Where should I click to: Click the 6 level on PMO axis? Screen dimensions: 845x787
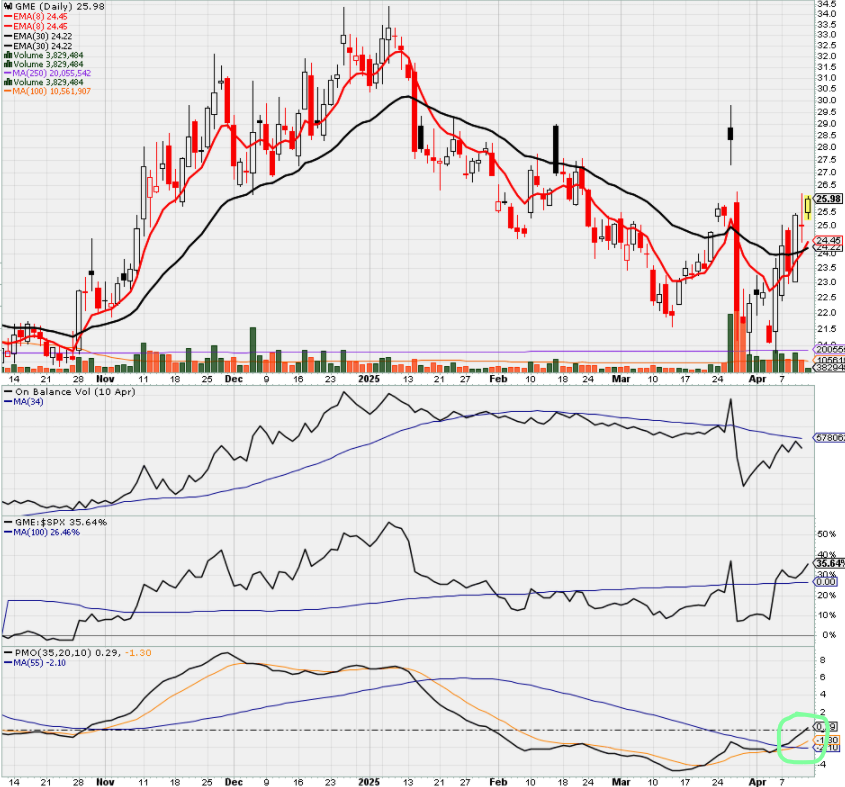[823, 677]
